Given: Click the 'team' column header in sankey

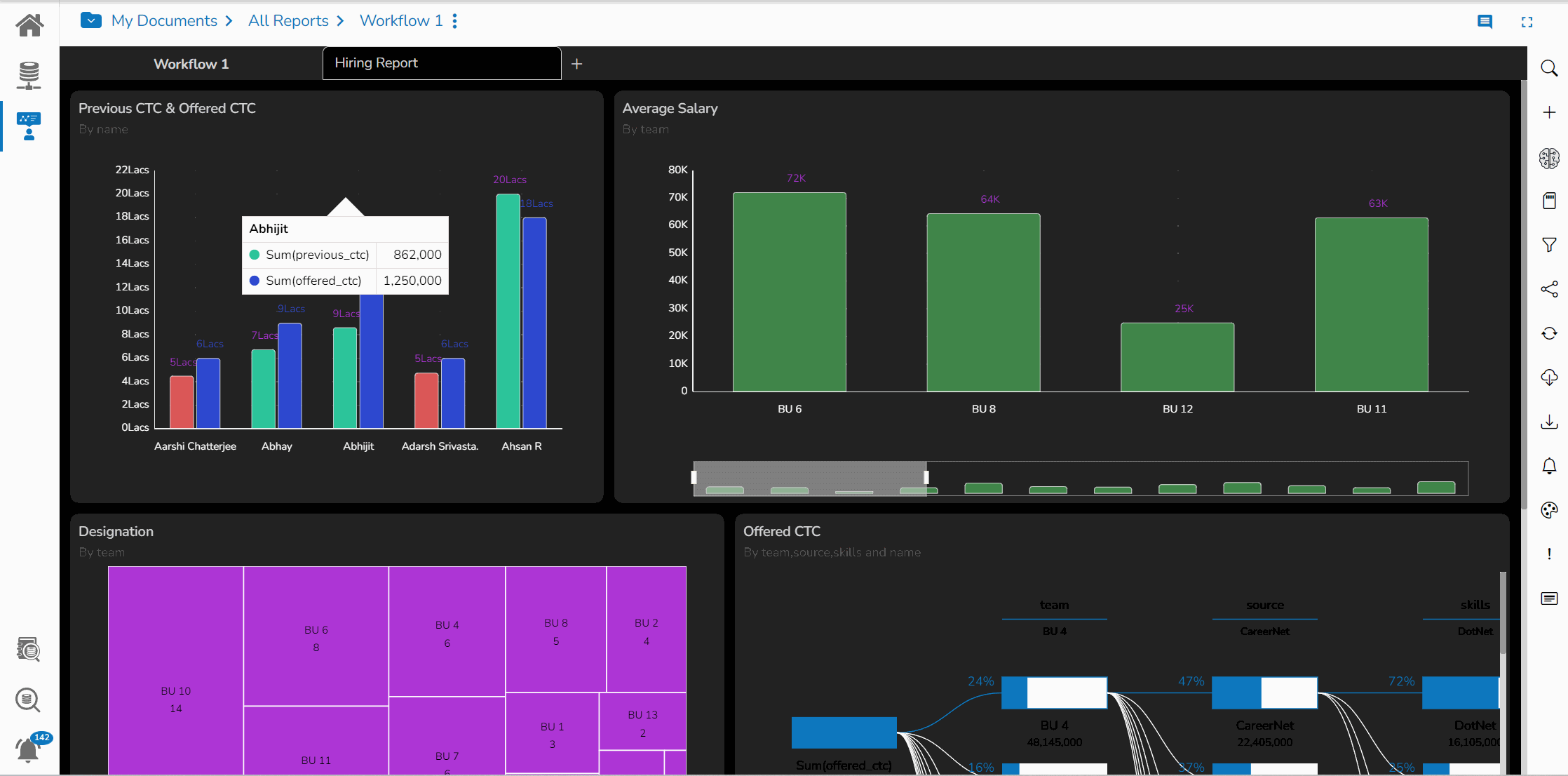Looking at the screenshot, I should (x=1054, y=605).
